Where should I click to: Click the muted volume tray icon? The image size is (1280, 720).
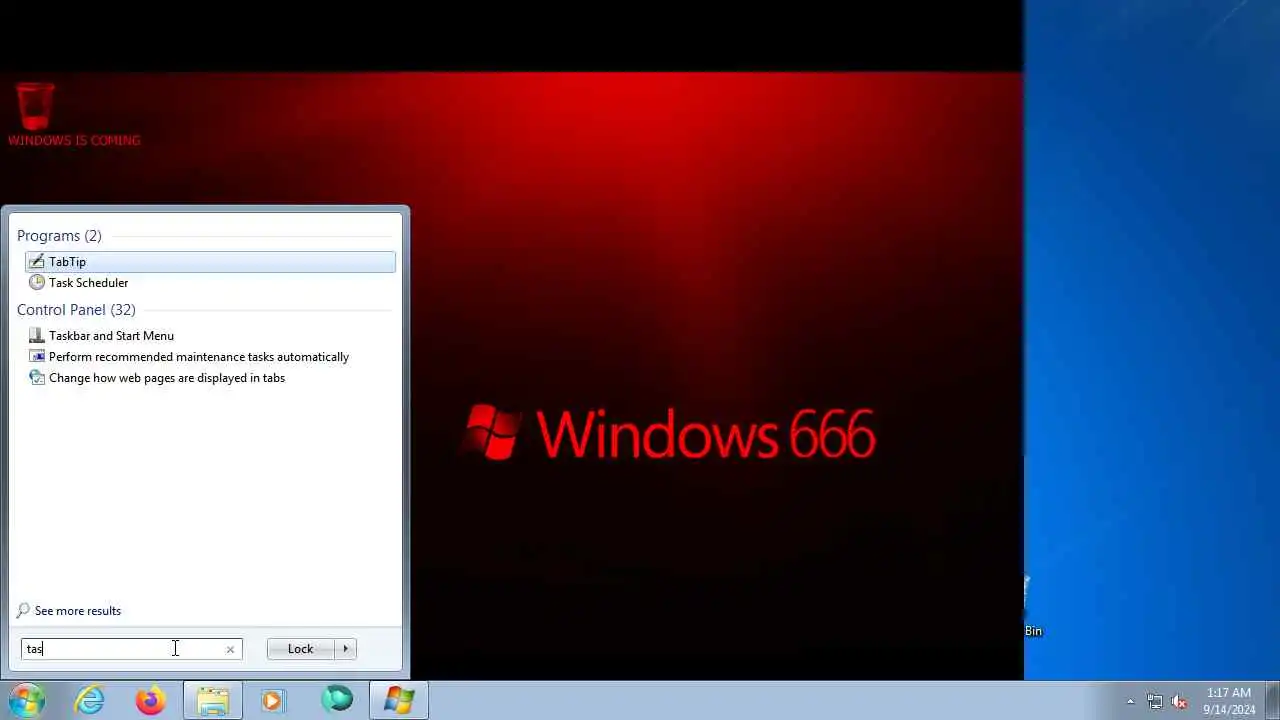(1179, 701)
